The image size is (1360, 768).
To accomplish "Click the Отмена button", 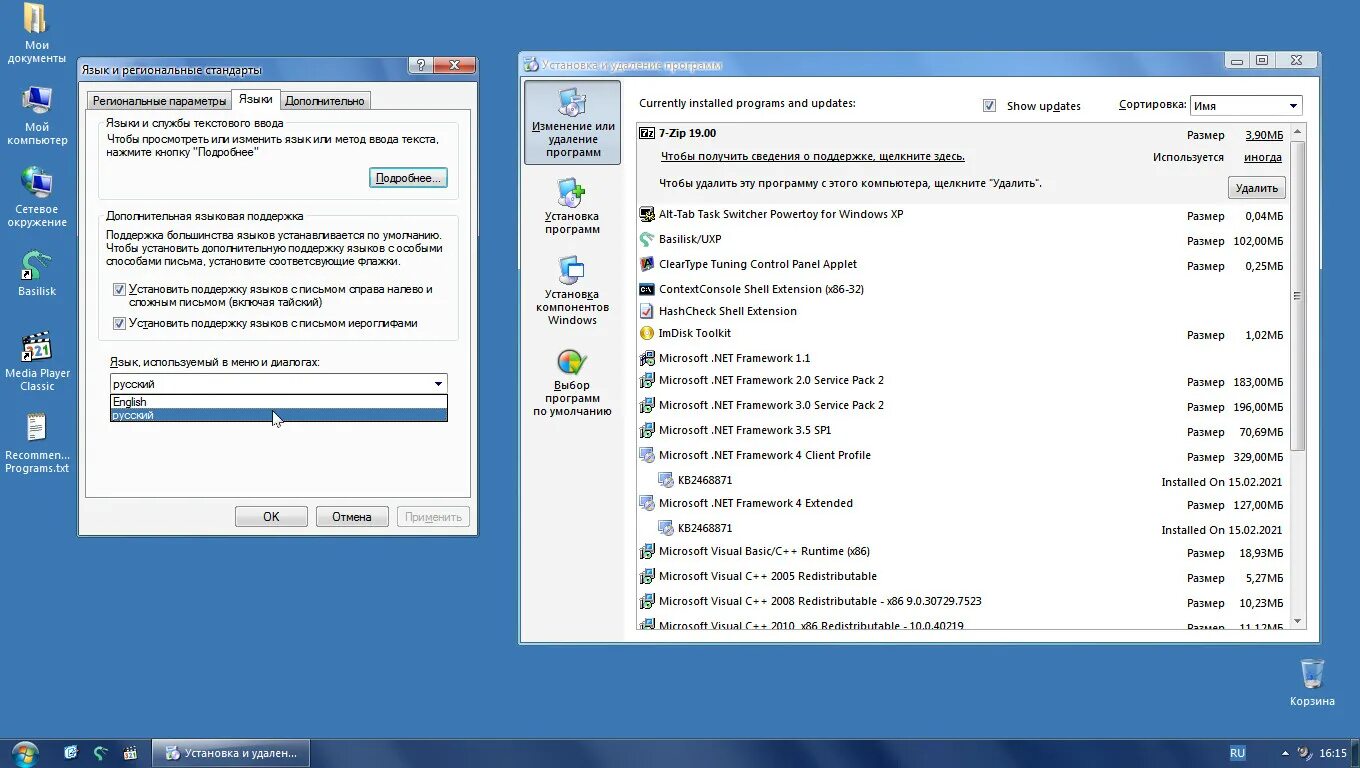I will point(352,517).
